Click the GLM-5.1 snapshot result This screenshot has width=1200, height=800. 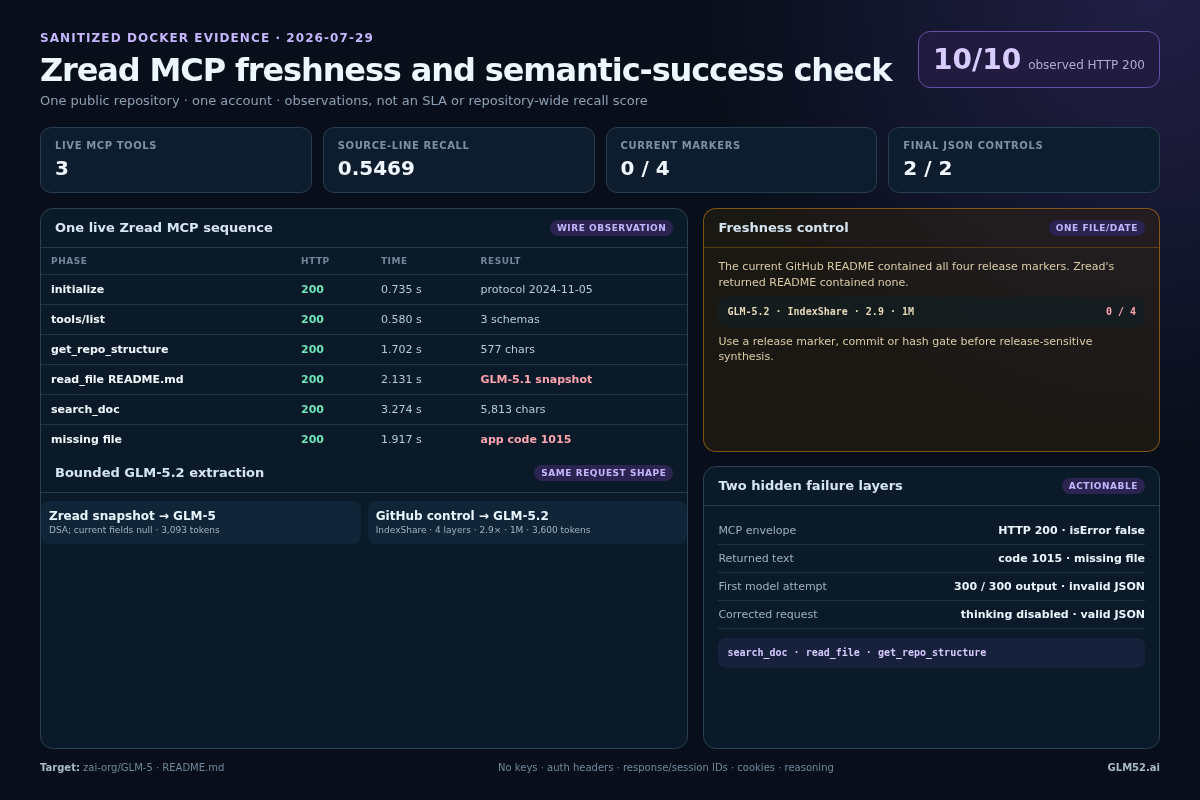pos(536,380)
